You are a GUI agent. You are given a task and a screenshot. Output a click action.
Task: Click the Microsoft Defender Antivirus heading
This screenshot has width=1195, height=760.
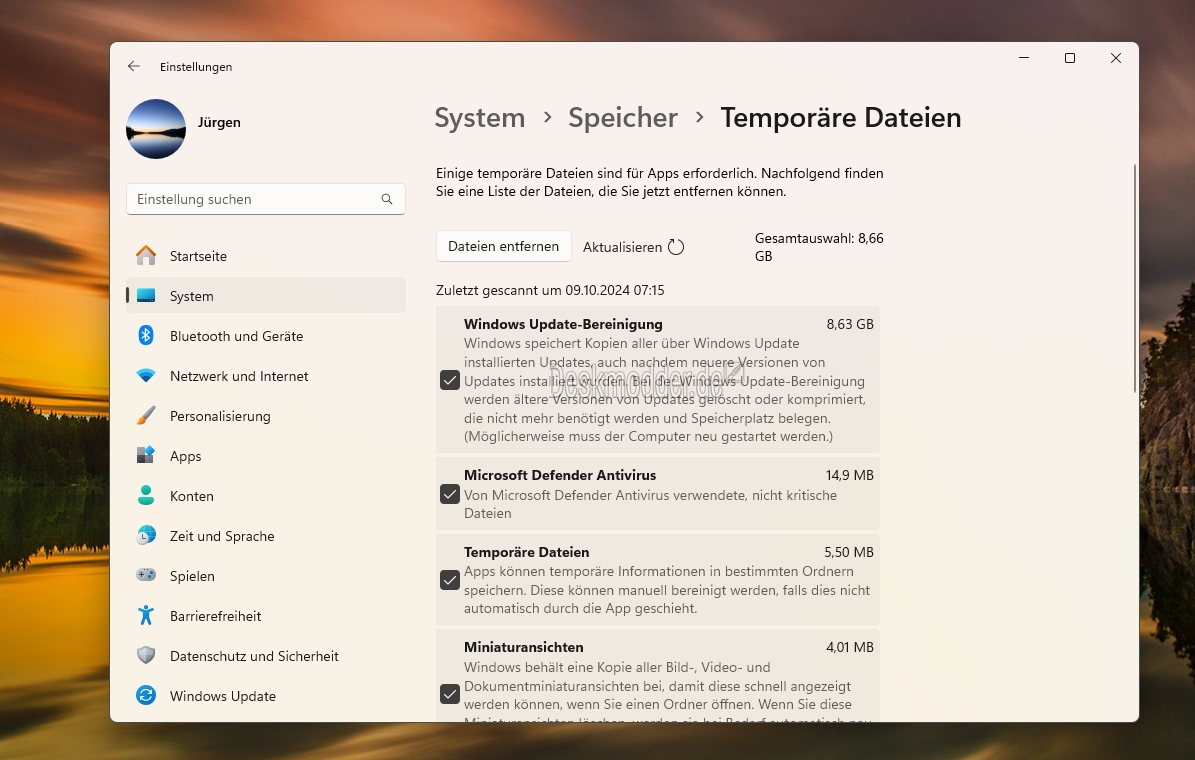560,475
